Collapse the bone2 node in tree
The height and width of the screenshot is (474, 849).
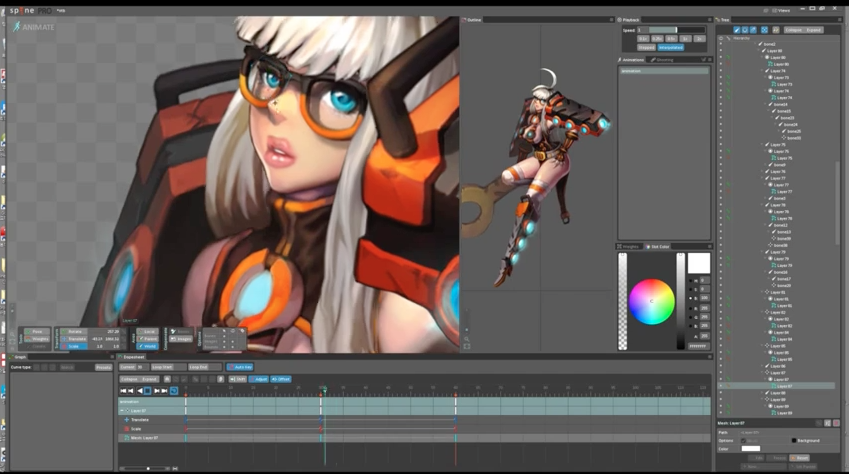pyautogui.click(x=757, y=44)
